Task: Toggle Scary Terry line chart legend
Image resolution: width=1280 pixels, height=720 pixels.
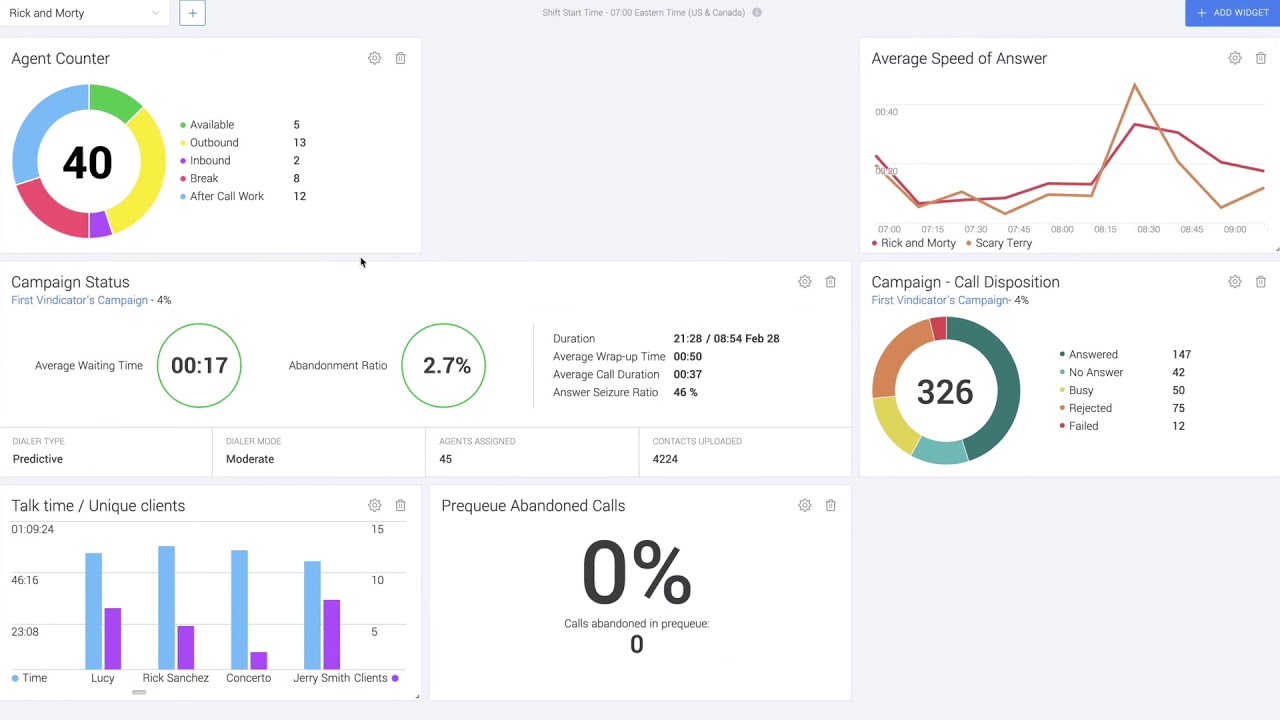Action: tap(999, 243)
